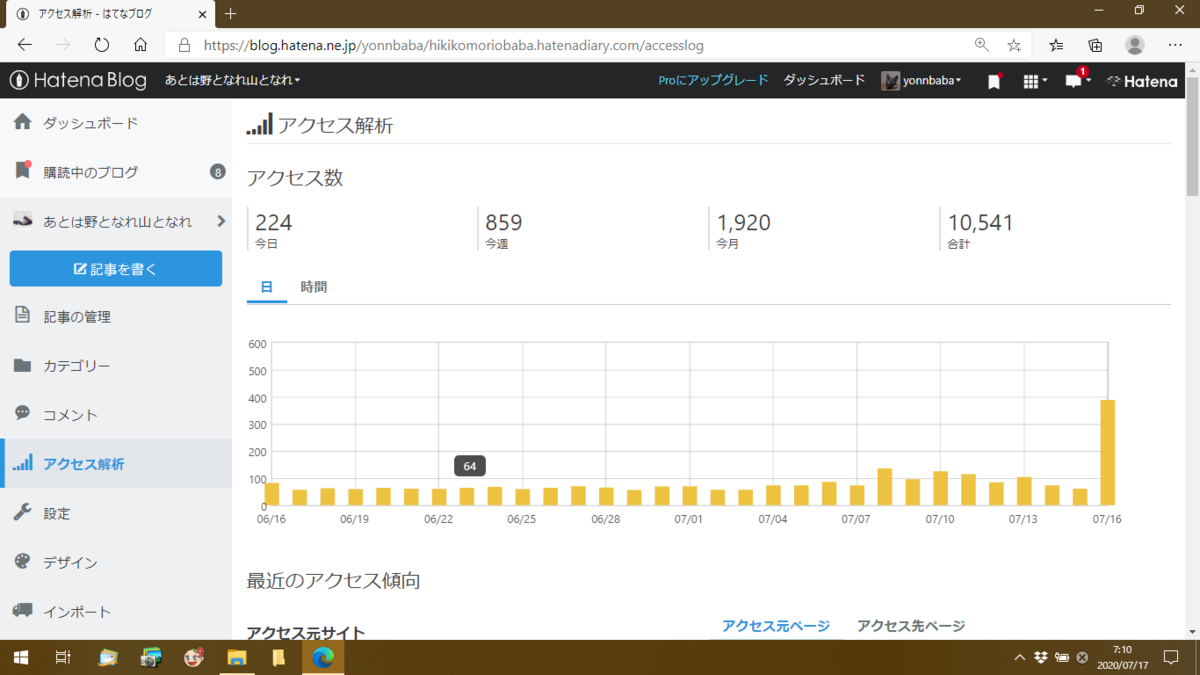This screenshot has width=1200, height=675.
Task: Add page to favorites with star icon
Action: pyautogui.click(x=1014, y=45)
